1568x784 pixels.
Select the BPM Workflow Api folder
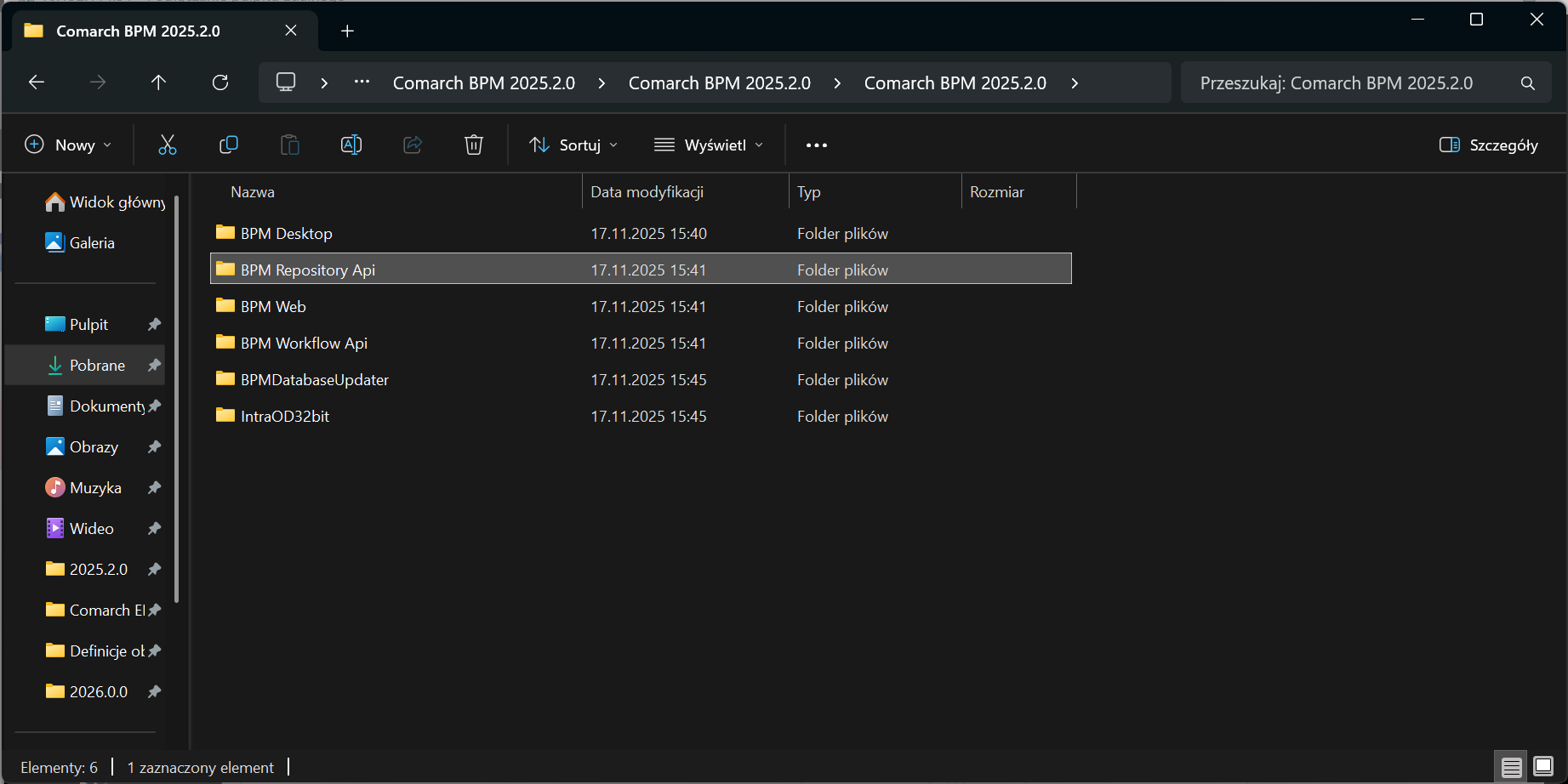coord(304,344)
